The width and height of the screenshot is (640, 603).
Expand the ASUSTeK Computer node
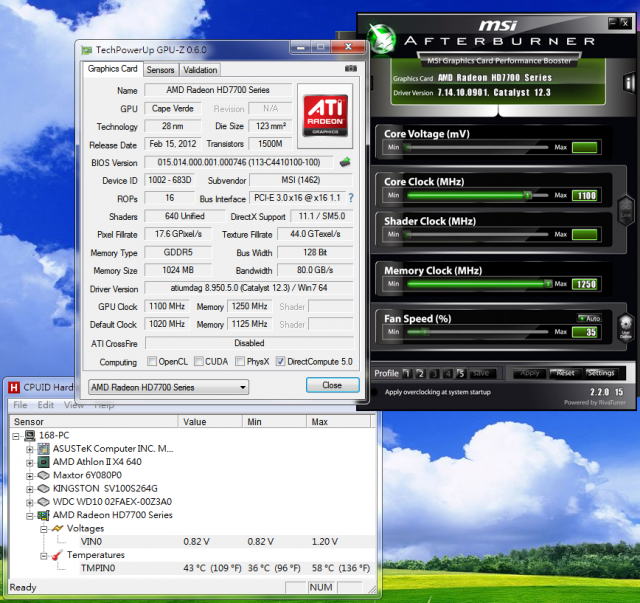[x=29, y=449]
